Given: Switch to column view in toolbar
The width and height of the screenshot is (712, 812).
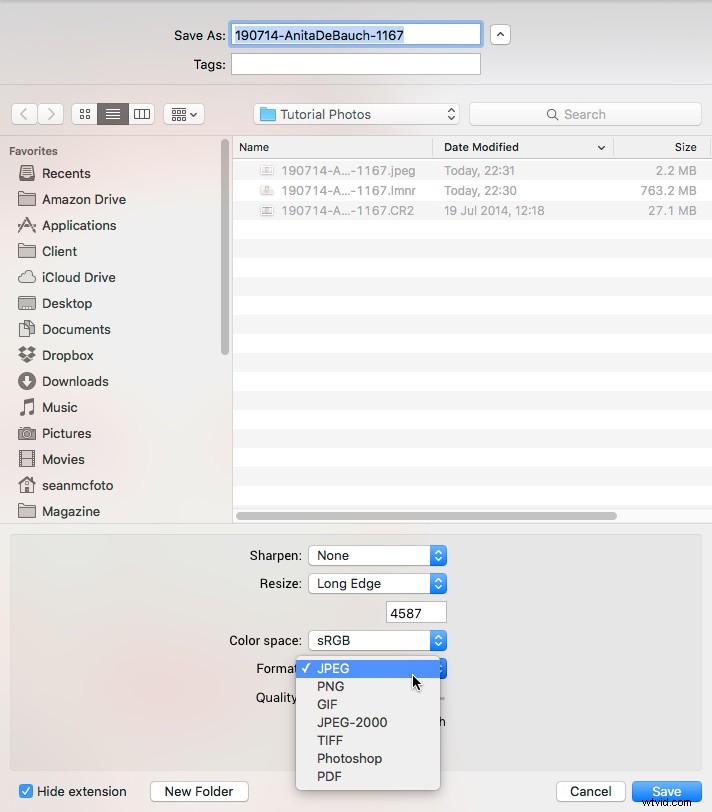Looking at the screenshot, I should [142, 114].
